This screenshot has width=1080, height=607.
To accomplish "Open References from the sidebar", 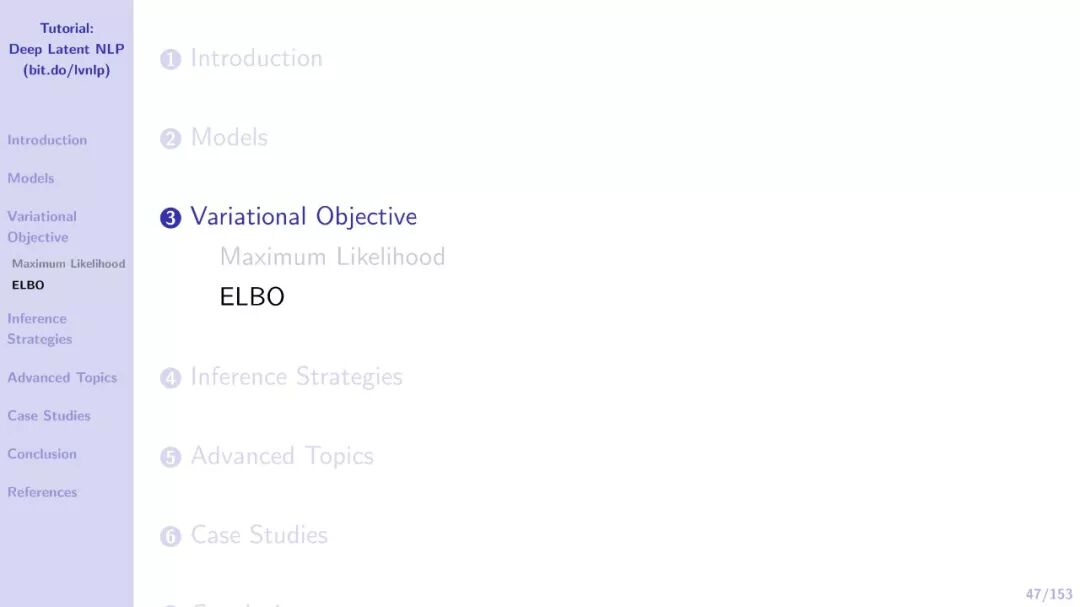I will pos(42,492).
